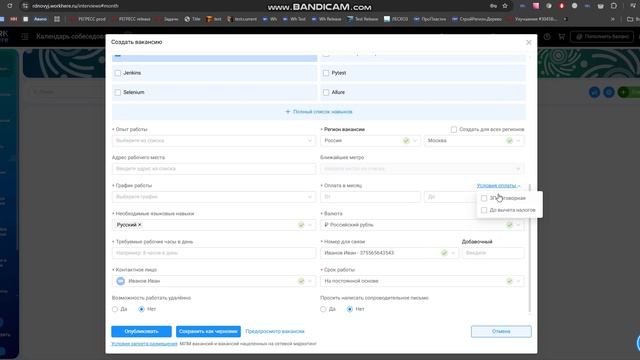This screenshot has width=640, height=360.
Task: Tick the Pytest skill checkbox
Action: point(326,73)
